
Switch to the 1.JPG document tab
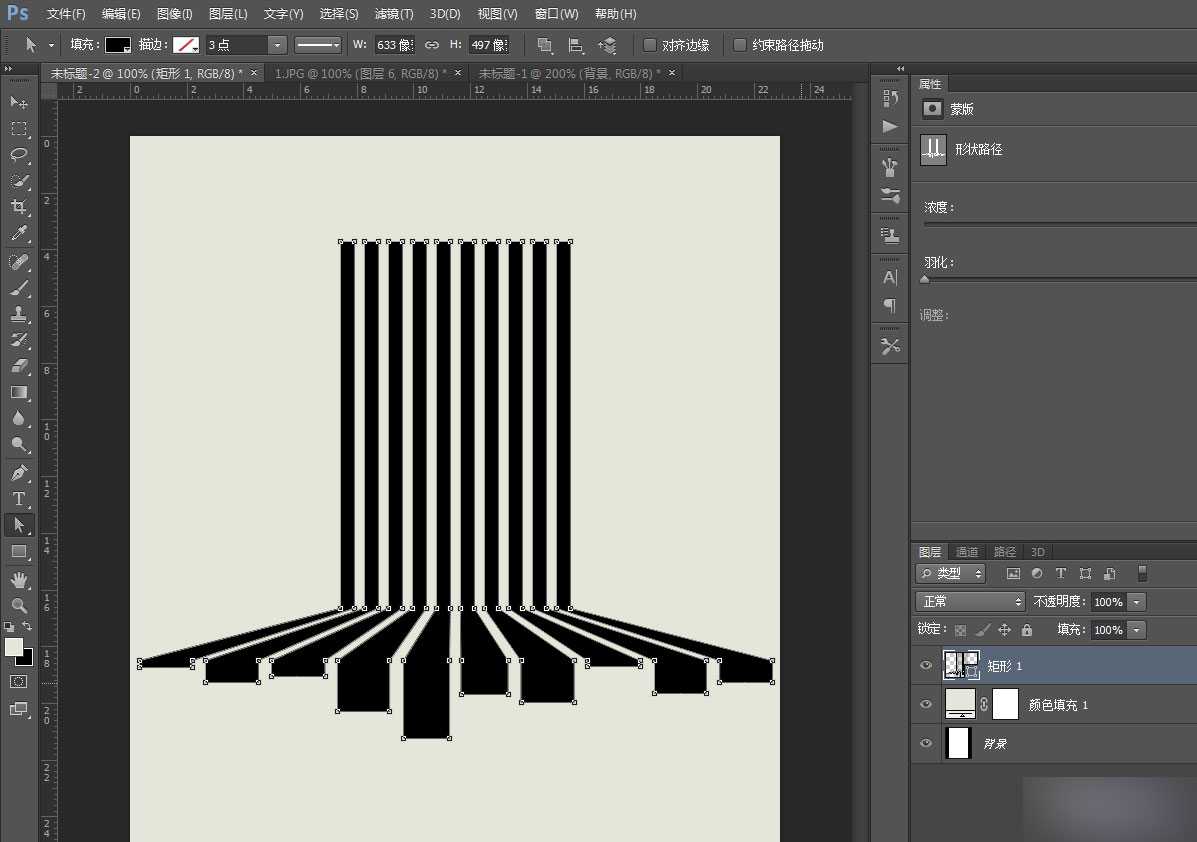359,74
